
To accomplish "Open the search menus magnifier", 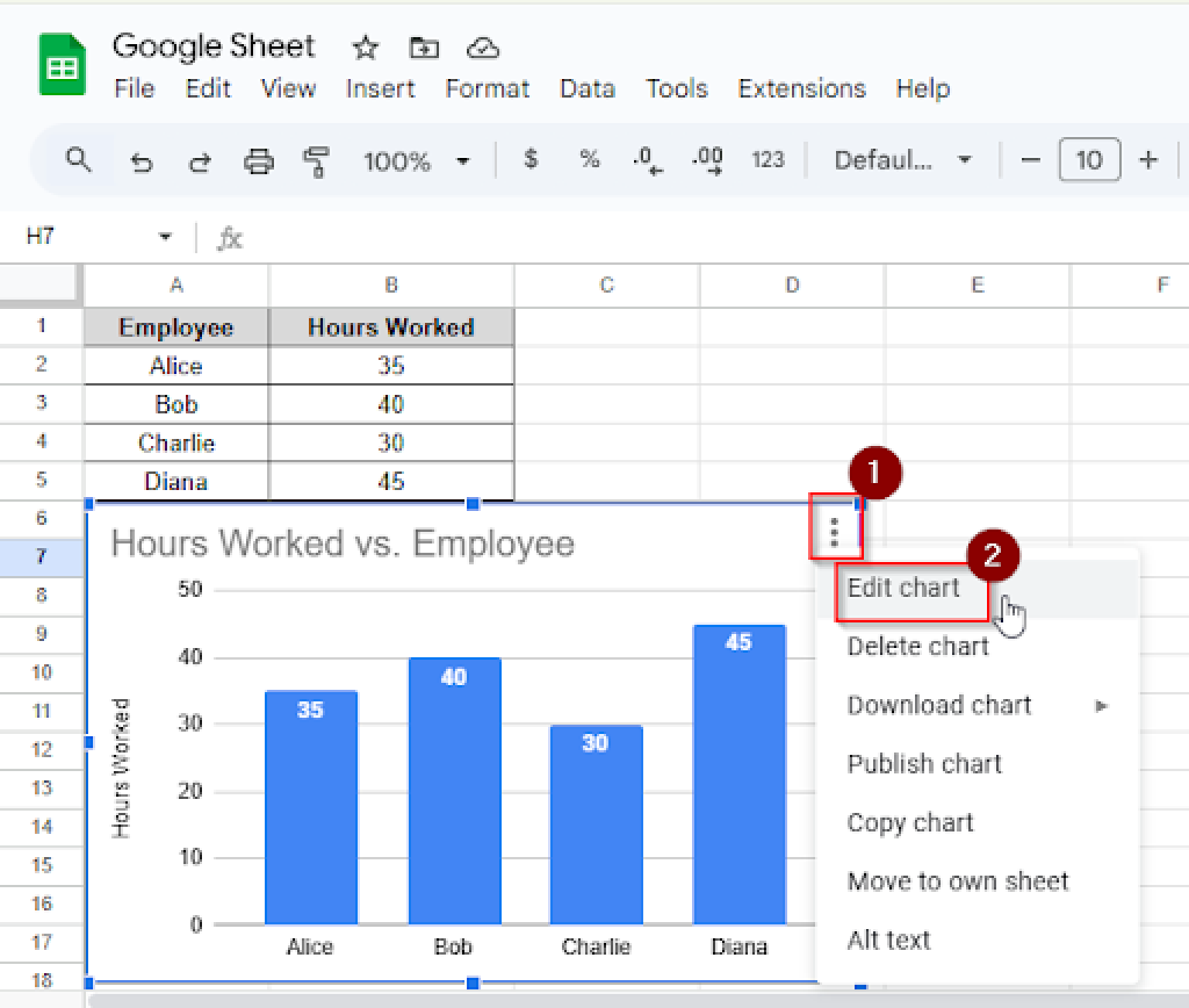I will pyautogui.click(x=78, y=160).
